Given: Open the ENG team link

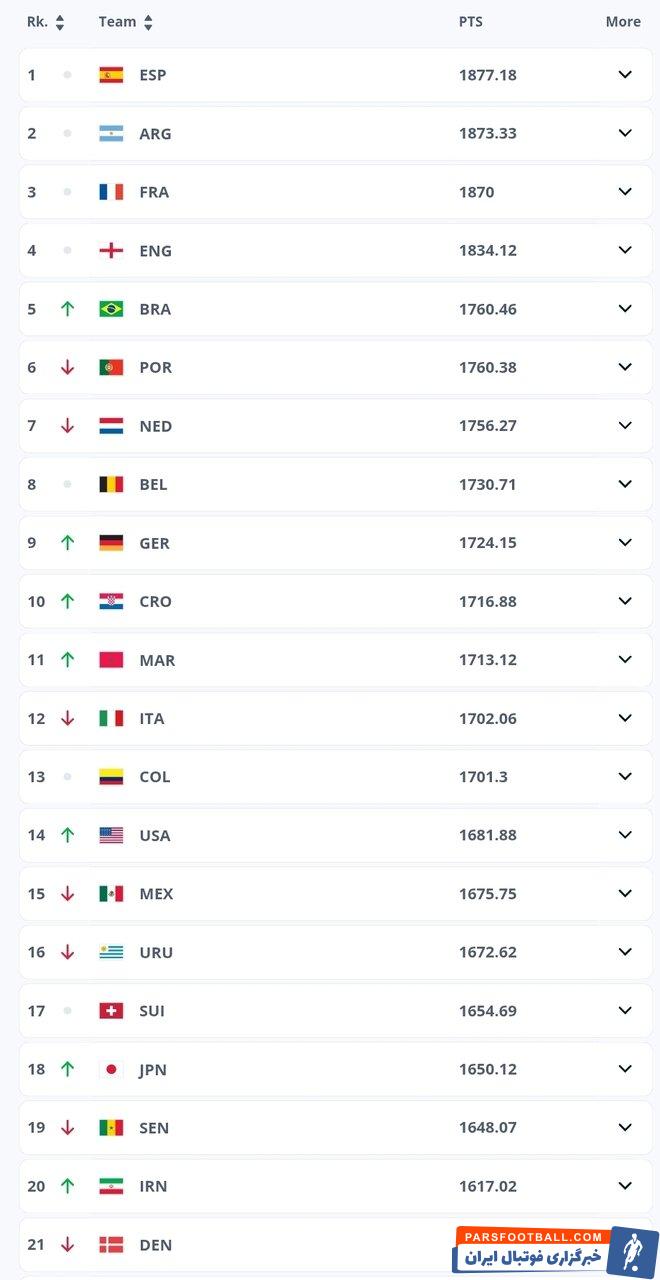Looking at the screenshot, I should pos(155,251).
